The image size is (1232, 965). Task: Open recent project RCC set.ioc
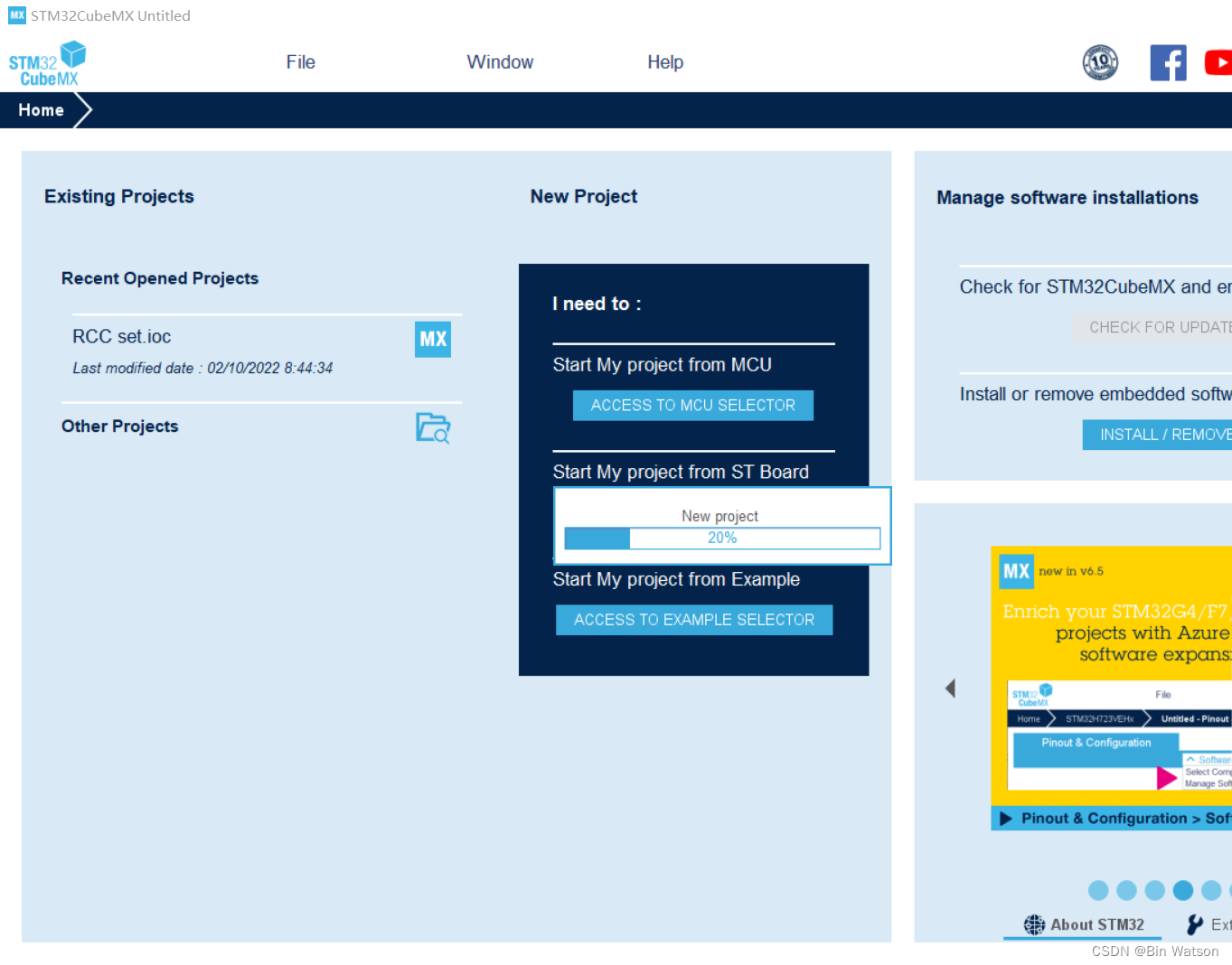tap(122, 336)
